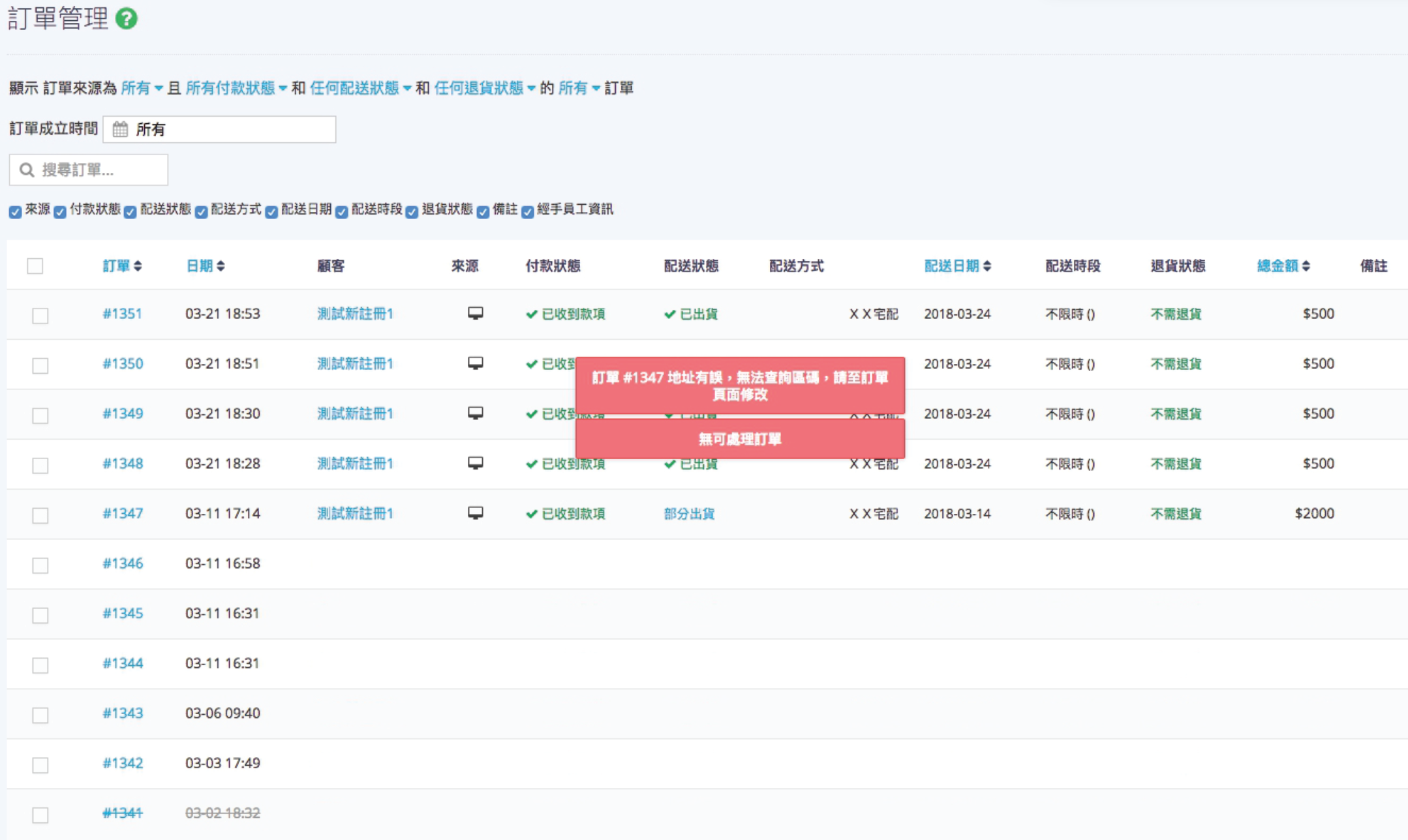Toggle the 退貨狀態 column checkbox
The image size is (1408, 840).
[412, 212]
